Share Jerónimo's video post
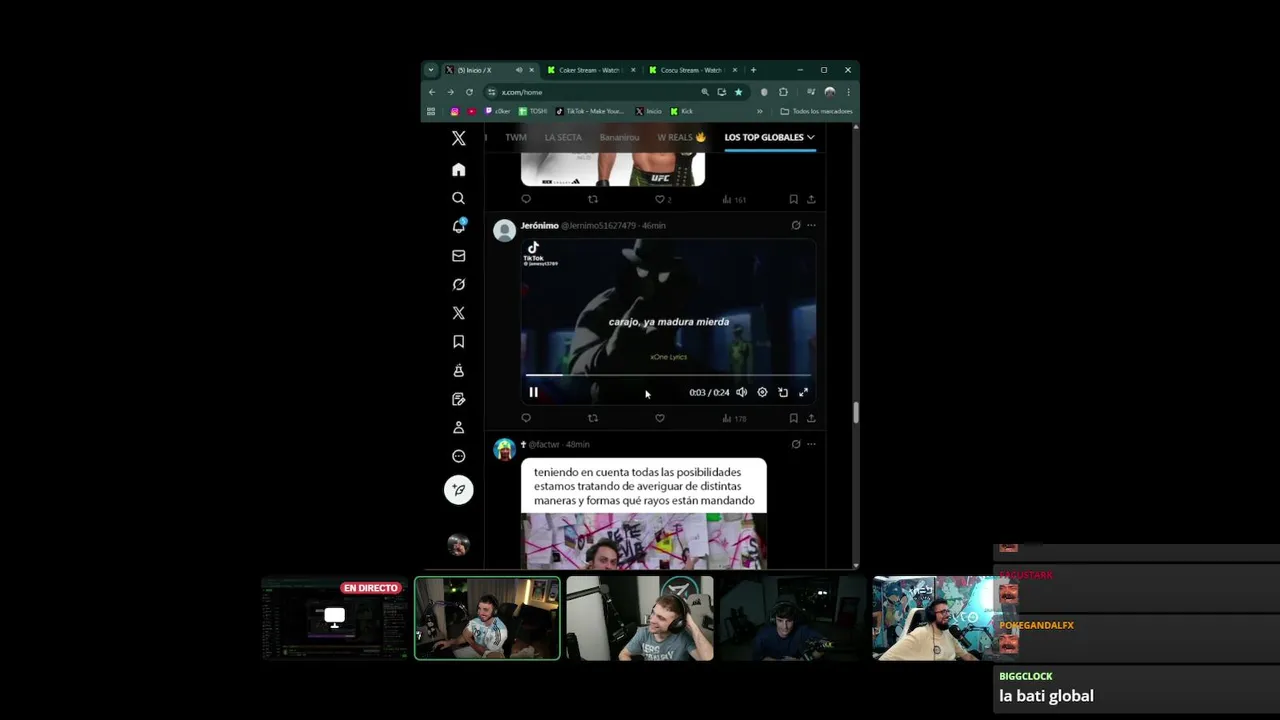Viewport: 1280px width, 720px height. (x=811, y=418)
